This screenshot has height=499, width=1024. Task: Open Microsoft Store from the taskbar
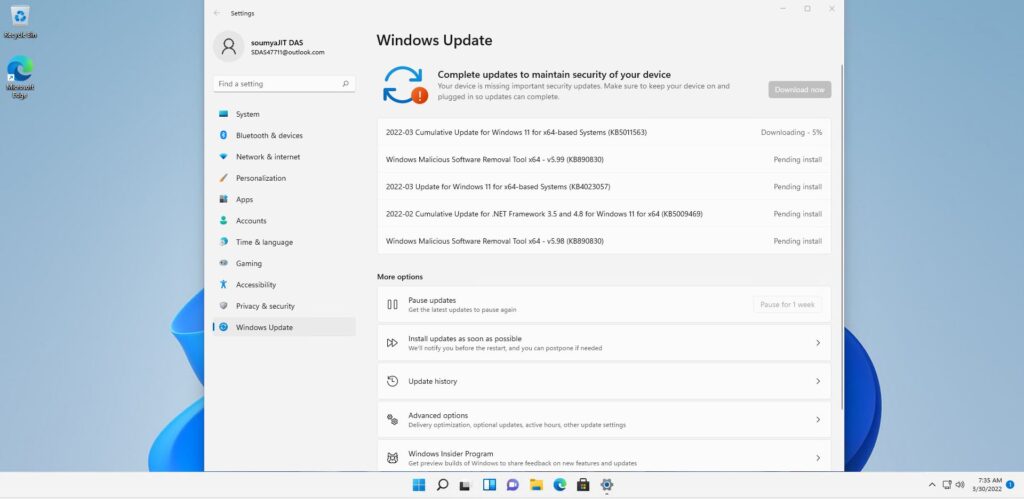point(583,485)
